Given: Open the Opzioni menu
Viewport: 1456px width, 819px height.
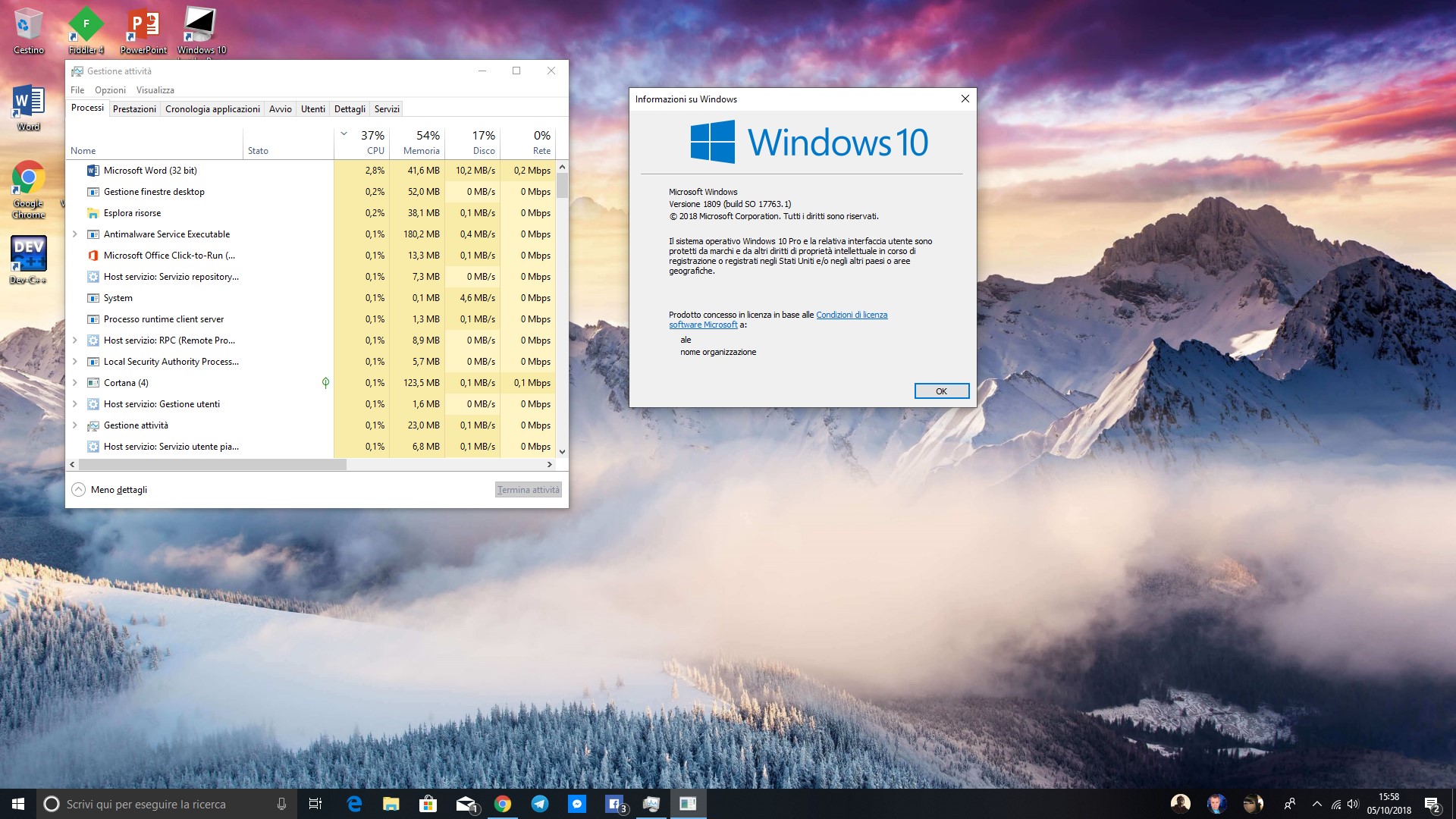Looking at the screenshot, I should [110, 90].
